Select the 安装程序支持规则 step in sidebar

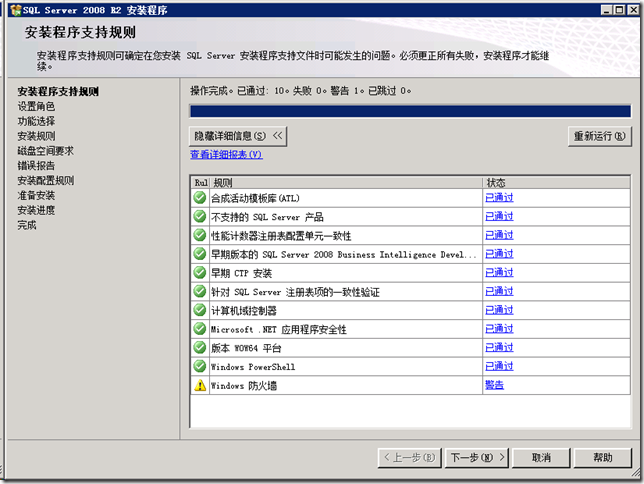pyautogui.click(x=58, y=91)
